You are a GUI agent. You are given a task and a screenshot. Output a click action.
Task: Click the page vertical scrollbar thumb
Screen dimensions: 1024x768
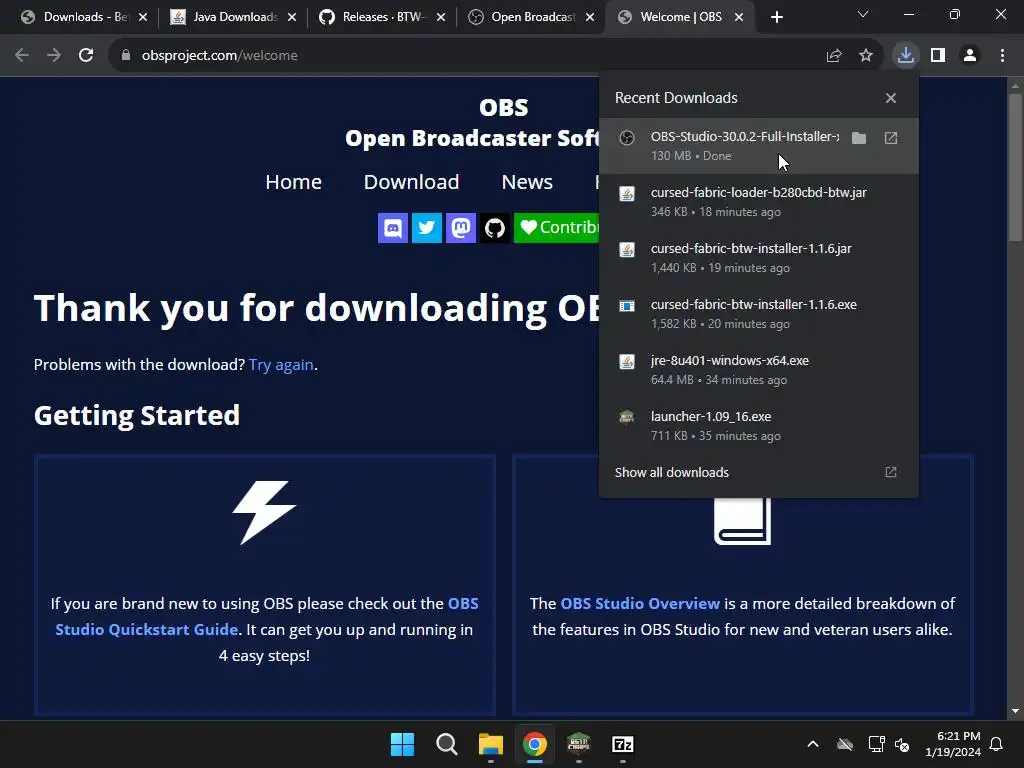point(1015,167)
